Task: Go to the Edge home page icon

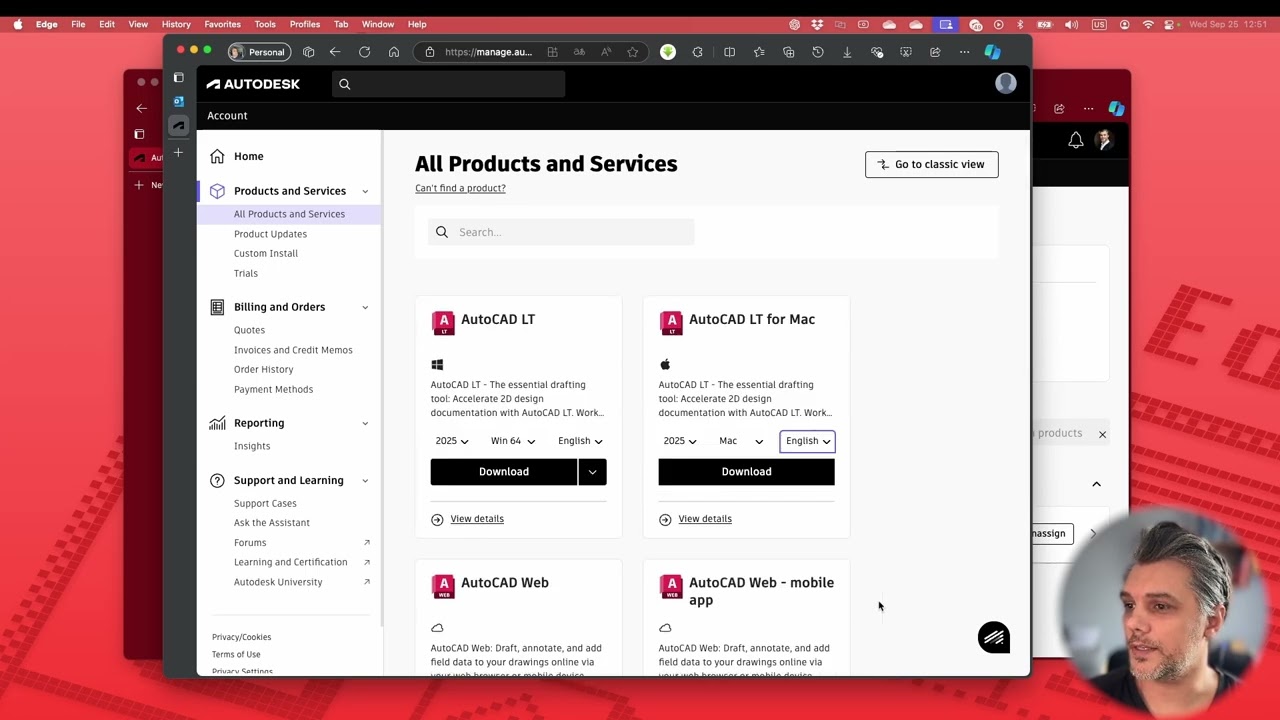Action: [394, 52]
